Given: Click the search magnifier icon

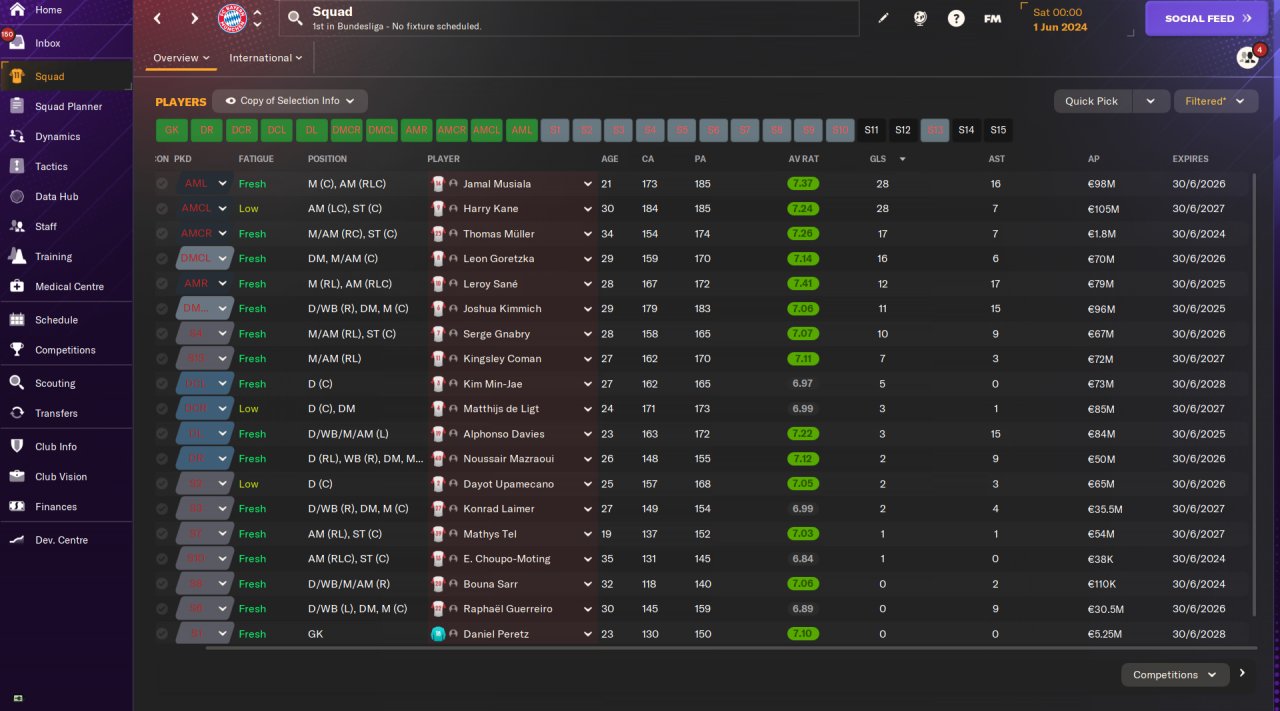Looking at the screenshot, I should (295, 18).
